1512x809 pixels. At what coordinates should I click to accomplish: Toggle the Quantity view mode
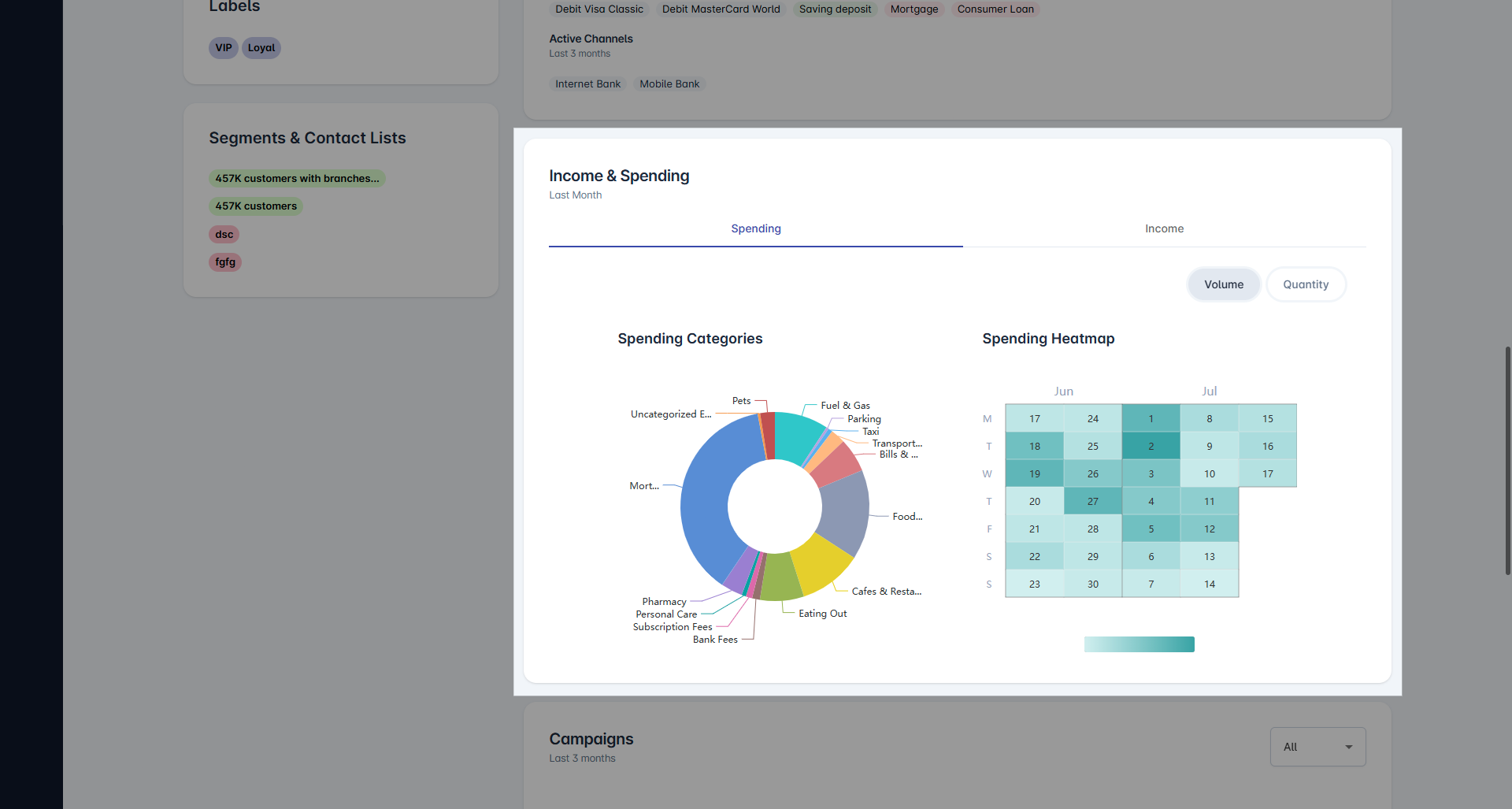pyautogui.click(x=1306, y=284)
